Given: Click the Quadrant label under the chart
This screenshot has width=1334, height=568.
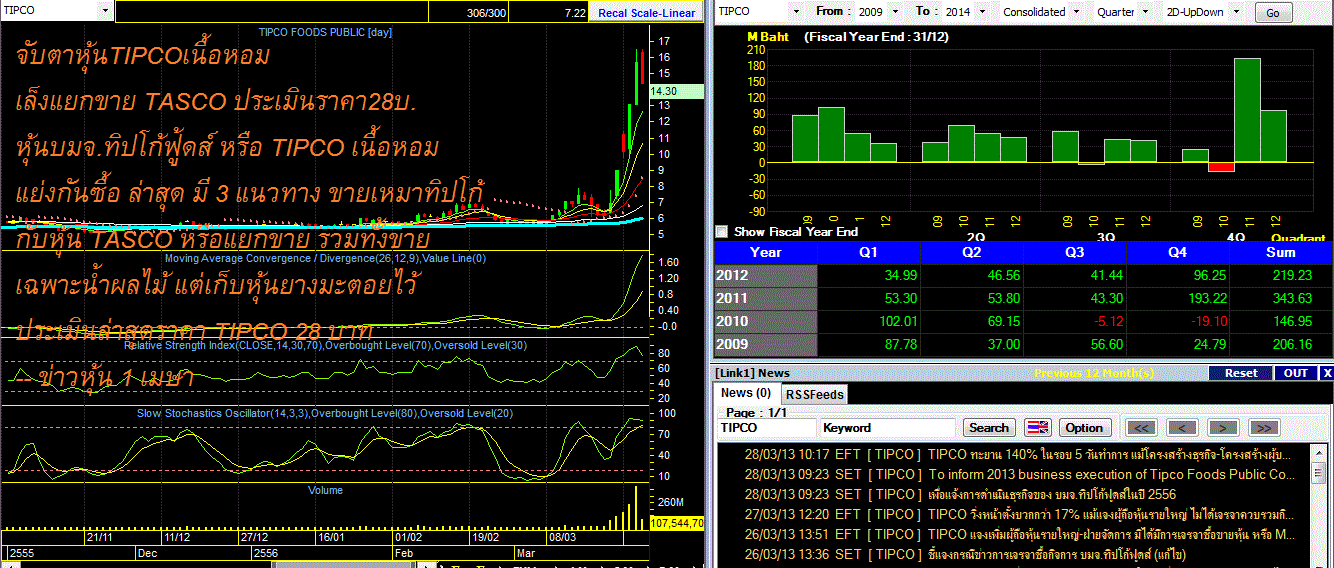Looking at the screenshot, I should tap(1298, 238).
